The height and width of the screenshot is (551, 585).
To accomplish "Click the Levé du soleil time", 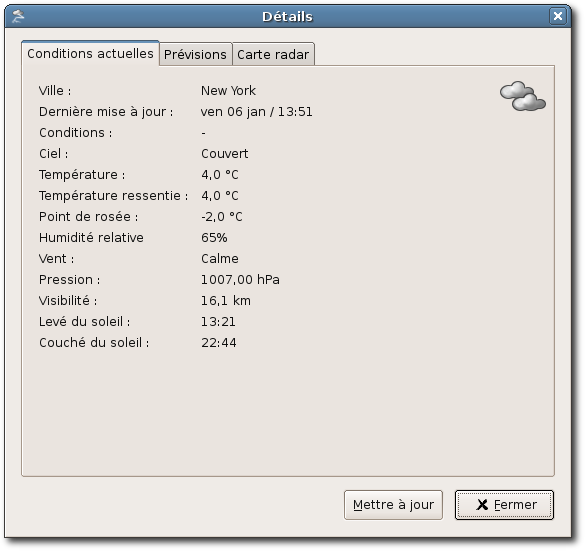I will pos(218,322).
